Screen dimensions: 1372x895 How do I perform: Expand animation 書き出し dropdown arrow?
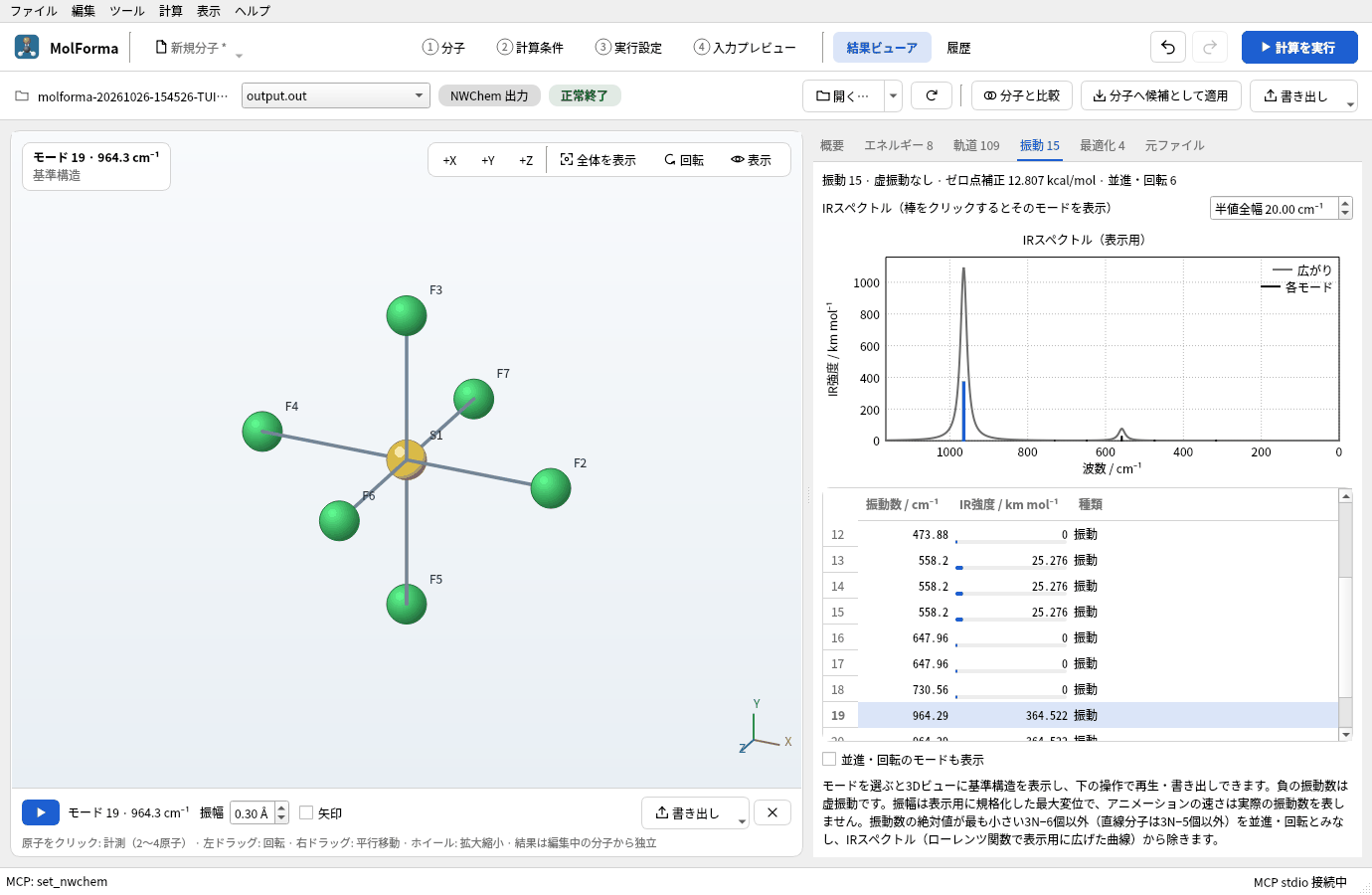tap(742, 819)
